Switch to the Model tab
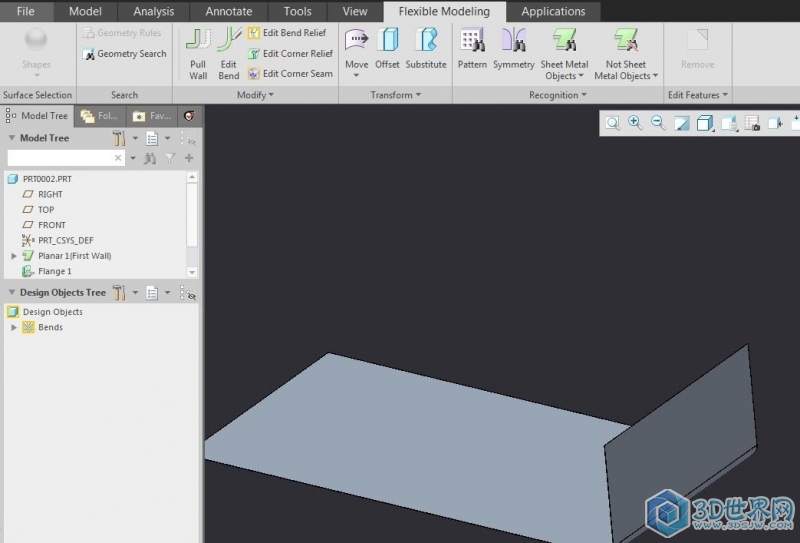 point(85,11)
